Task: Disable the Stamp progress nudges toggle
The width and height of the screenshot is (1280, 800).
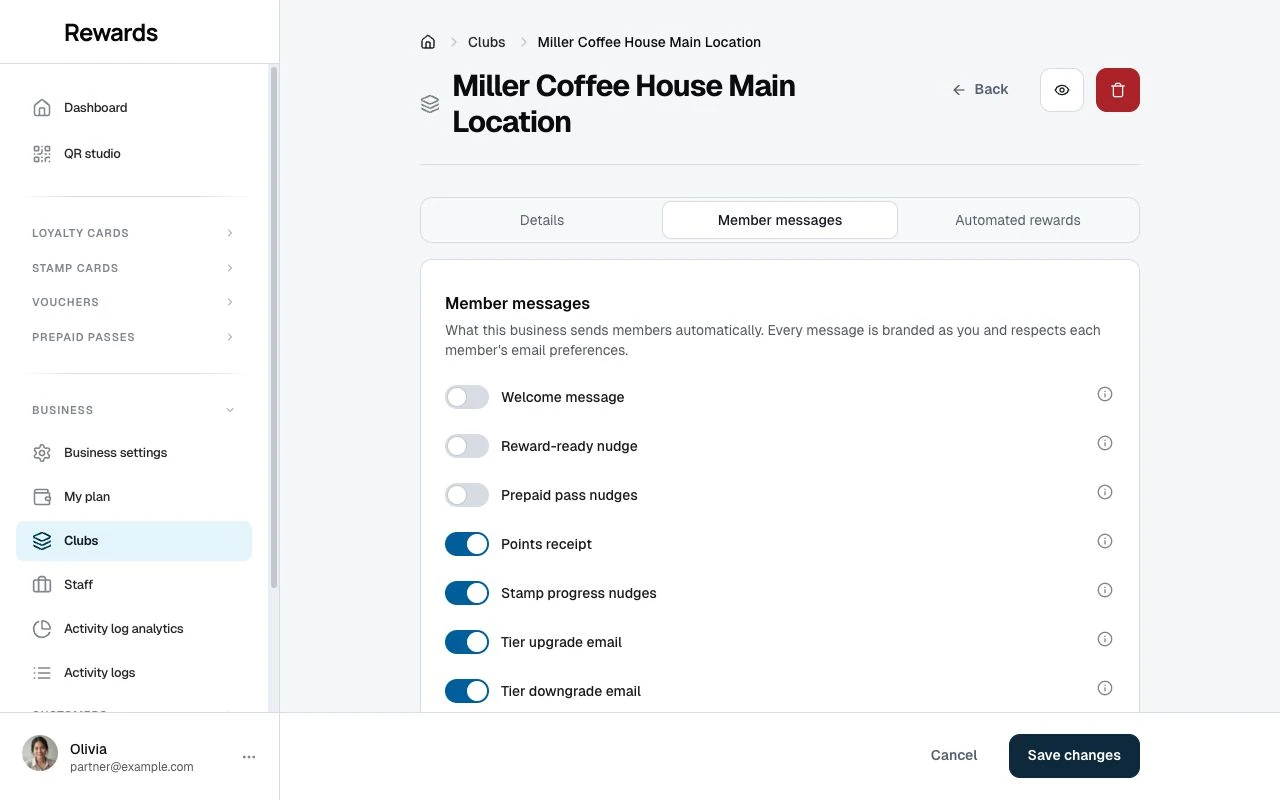Action: tap(467, 593)
